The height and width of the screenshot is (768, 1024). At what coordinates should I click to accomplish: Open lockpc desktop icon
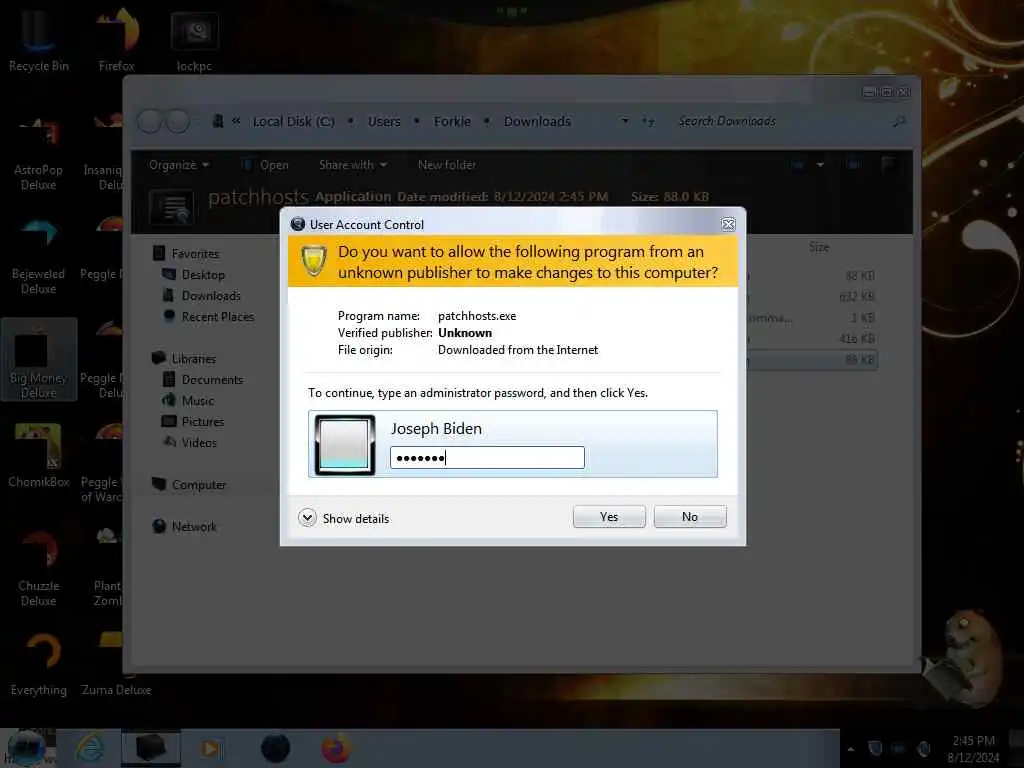pos(194,39)
